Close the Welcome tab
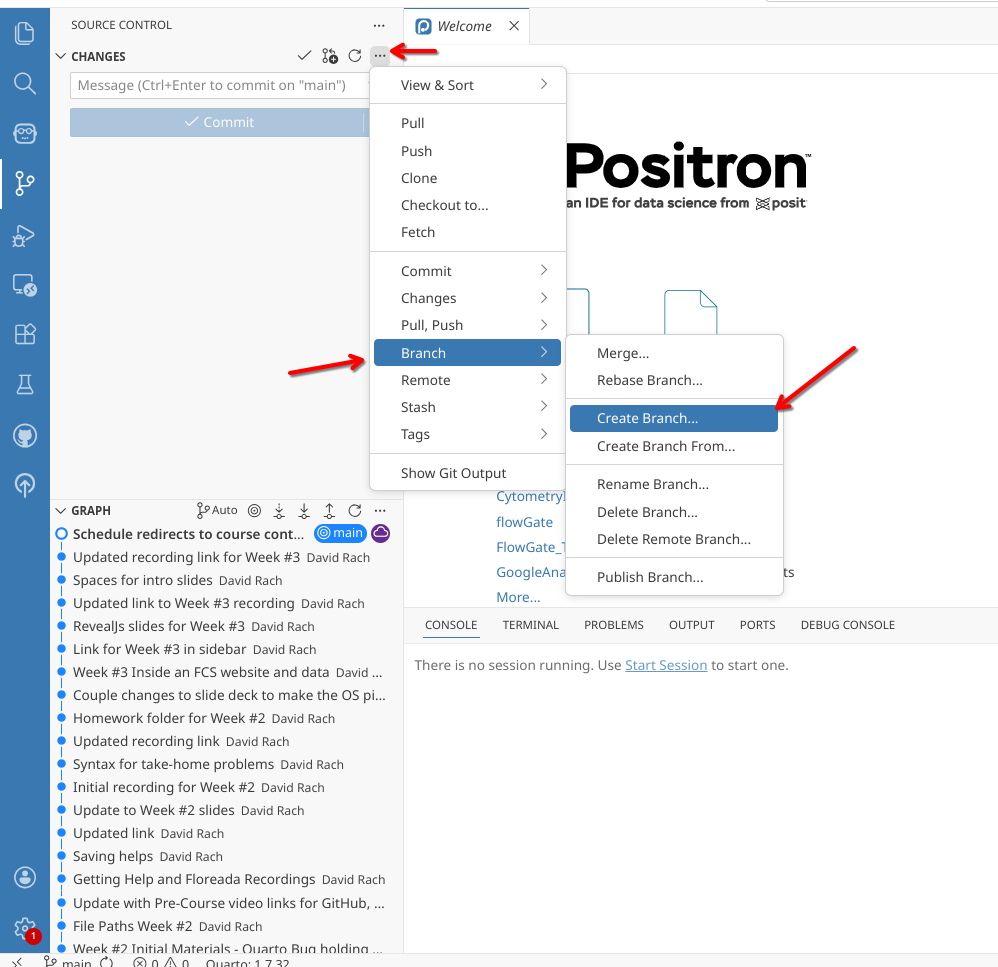Image resolution: width=998 pixels, height=967 pixels. point(514,26)
